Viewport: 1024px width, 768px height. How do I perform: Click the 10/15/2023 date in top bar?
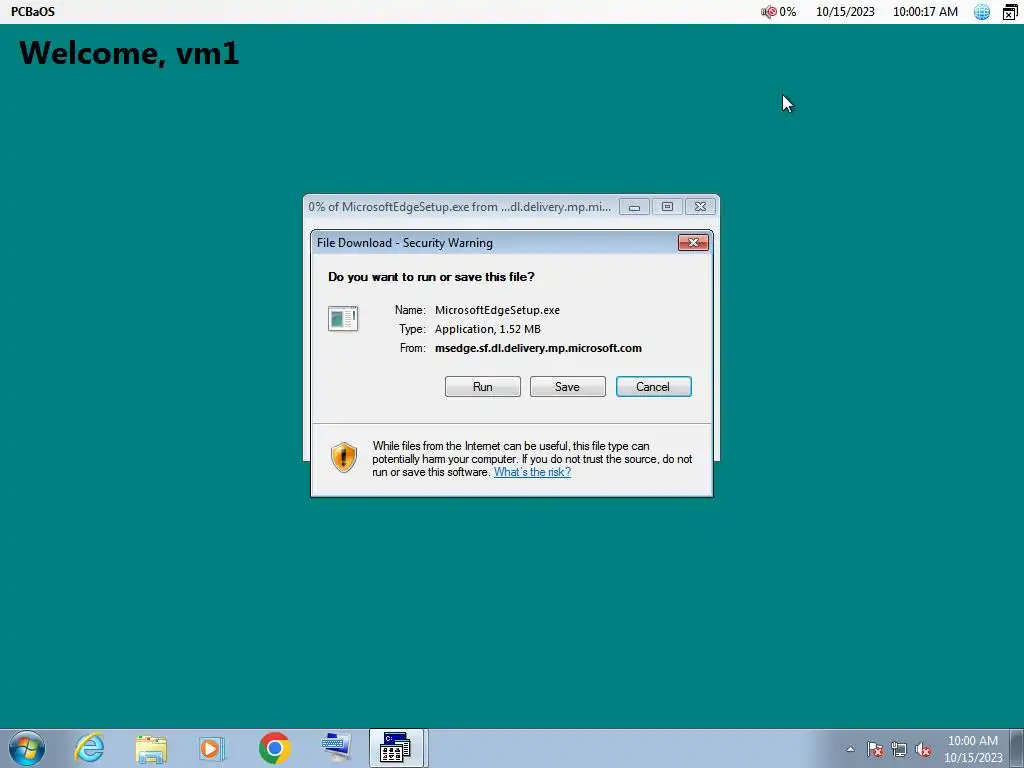pyautogui.click(x=845, y=12)
